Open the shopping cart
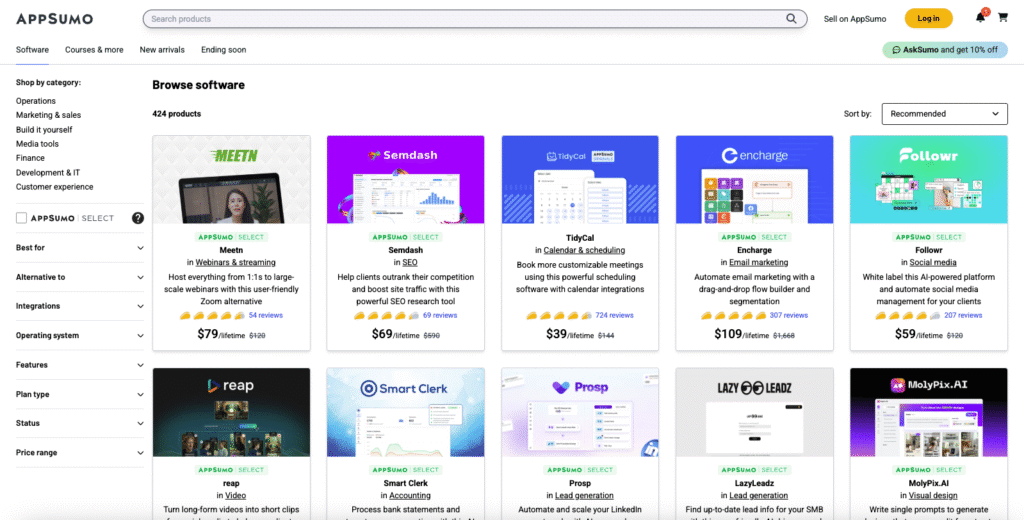The width and height of the screenshot is (1024, 520). (x=1002, y=18)
